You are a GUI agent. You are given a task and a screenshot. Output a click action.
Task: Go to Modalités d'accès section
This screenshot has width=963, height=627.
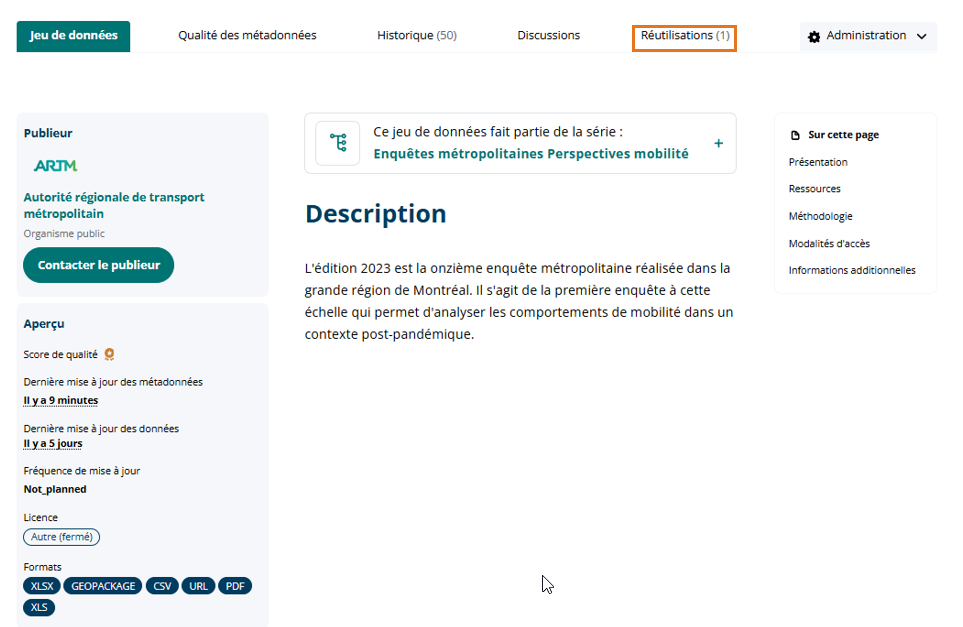pyautogui.click(x=829, y=244)
